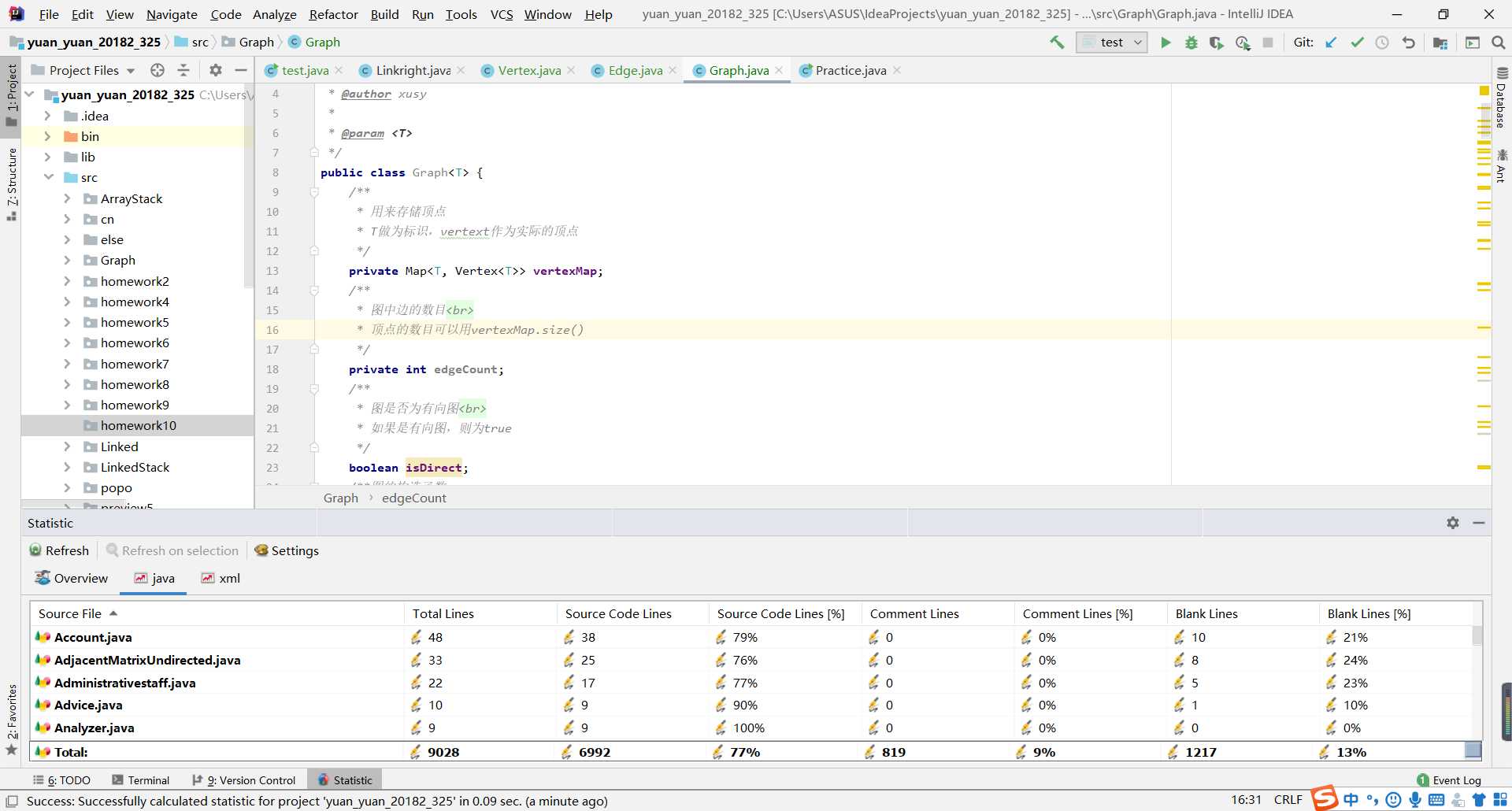
Task: Close the test.java tab
Action: (x=339, y=70)
